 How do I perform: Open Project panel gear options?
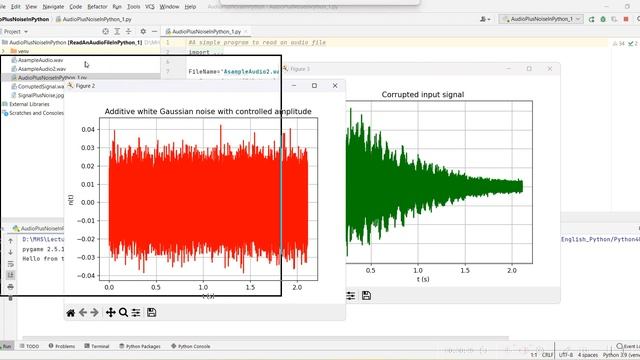click(143, 31)
